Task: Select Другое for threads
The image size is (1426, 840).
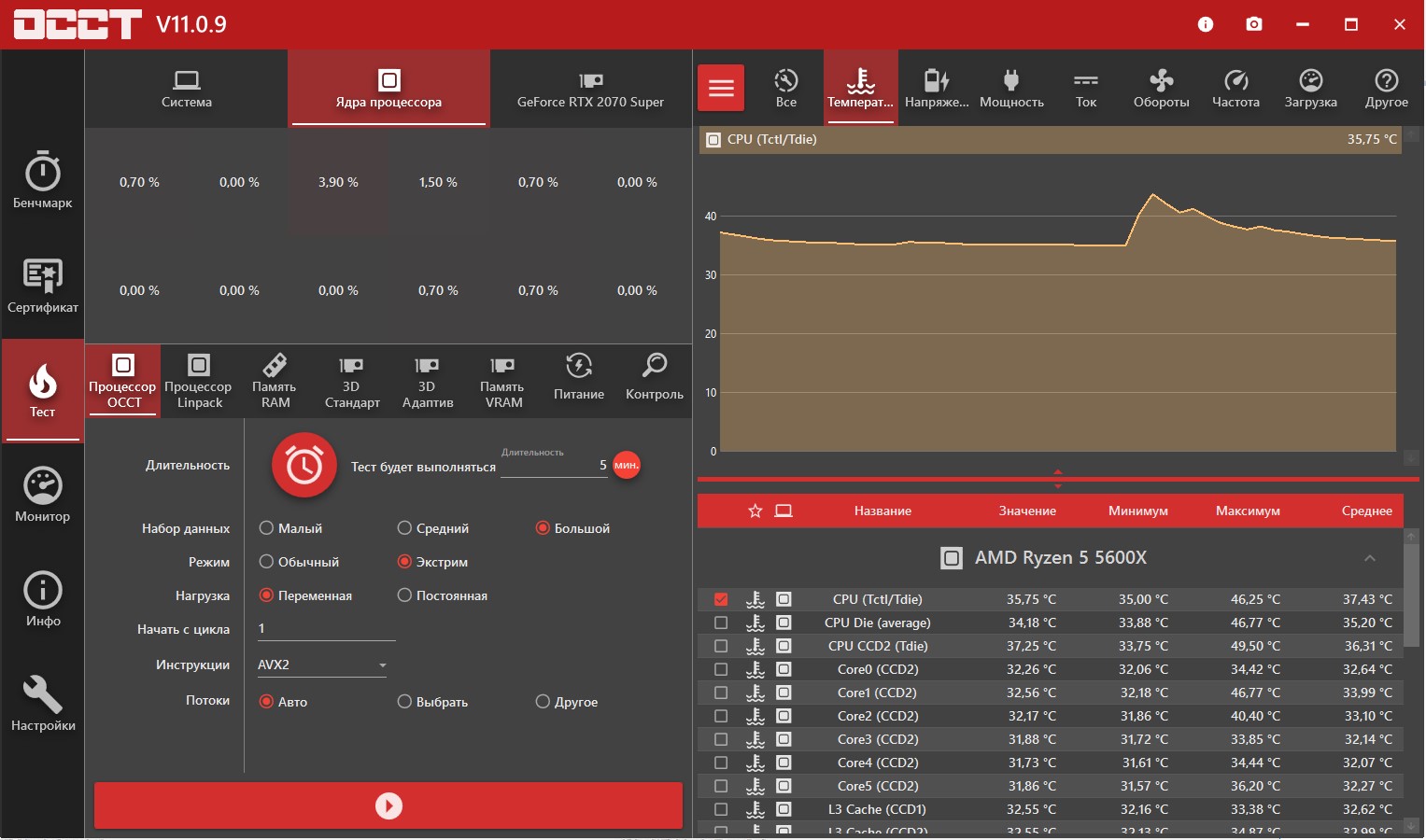Action: coord(567,702)
